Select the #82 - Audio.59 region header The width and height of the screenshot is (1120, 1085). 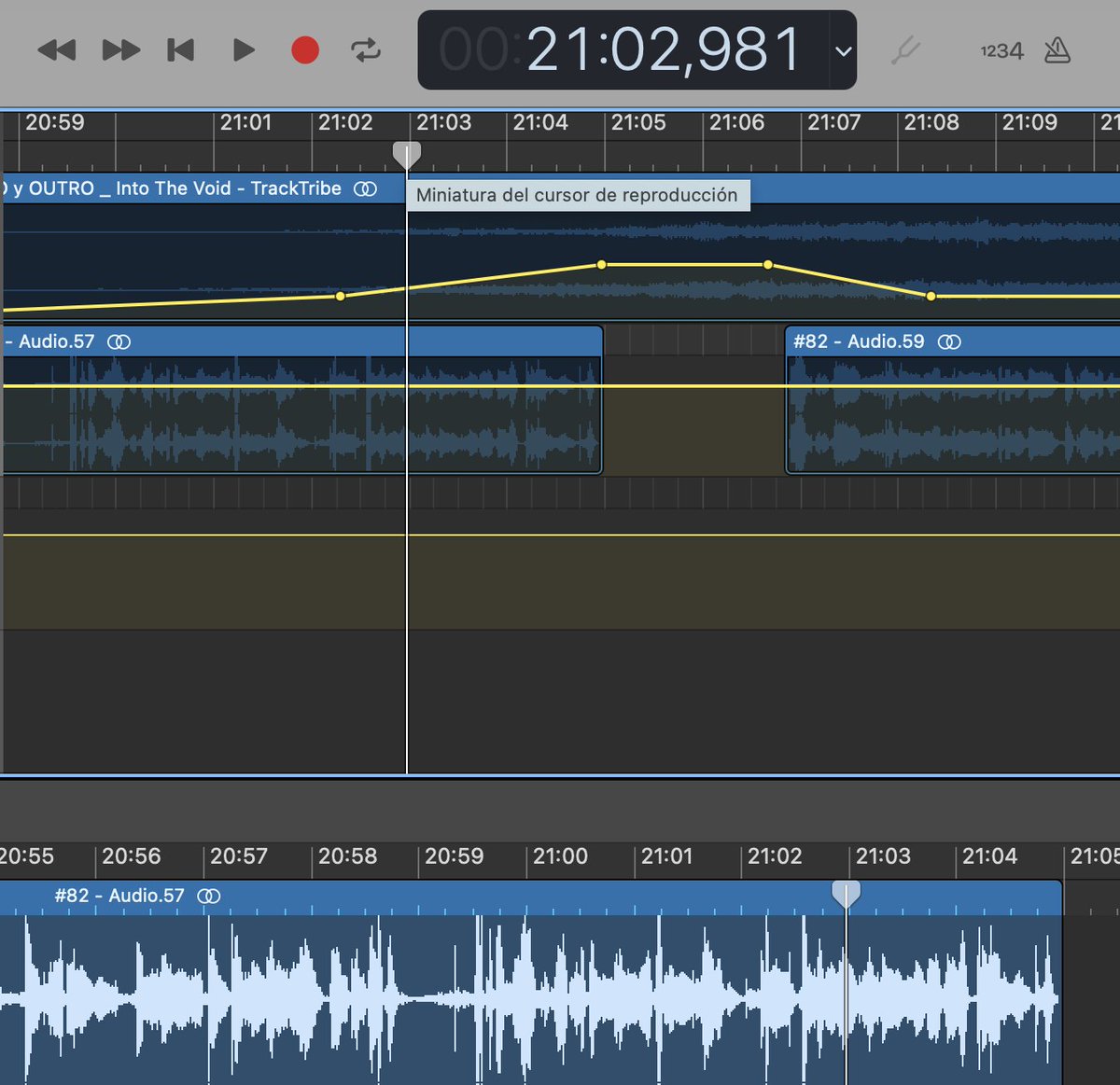(x=859, y=341)
